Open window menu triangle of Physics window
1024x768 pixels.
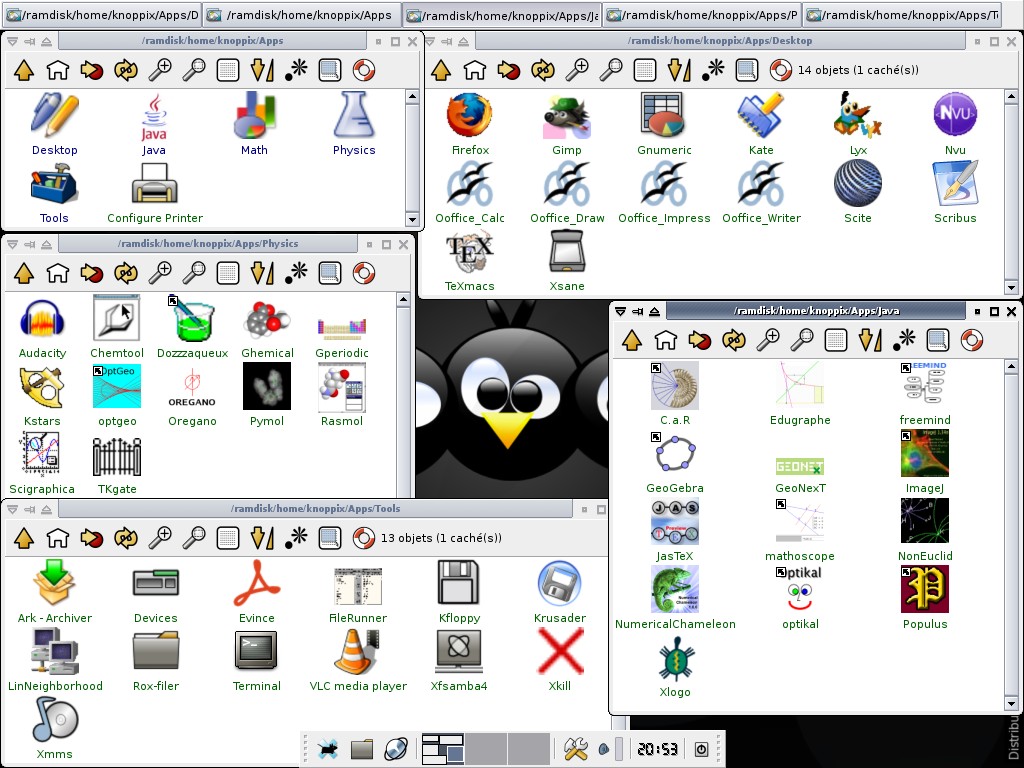(12, 244)
